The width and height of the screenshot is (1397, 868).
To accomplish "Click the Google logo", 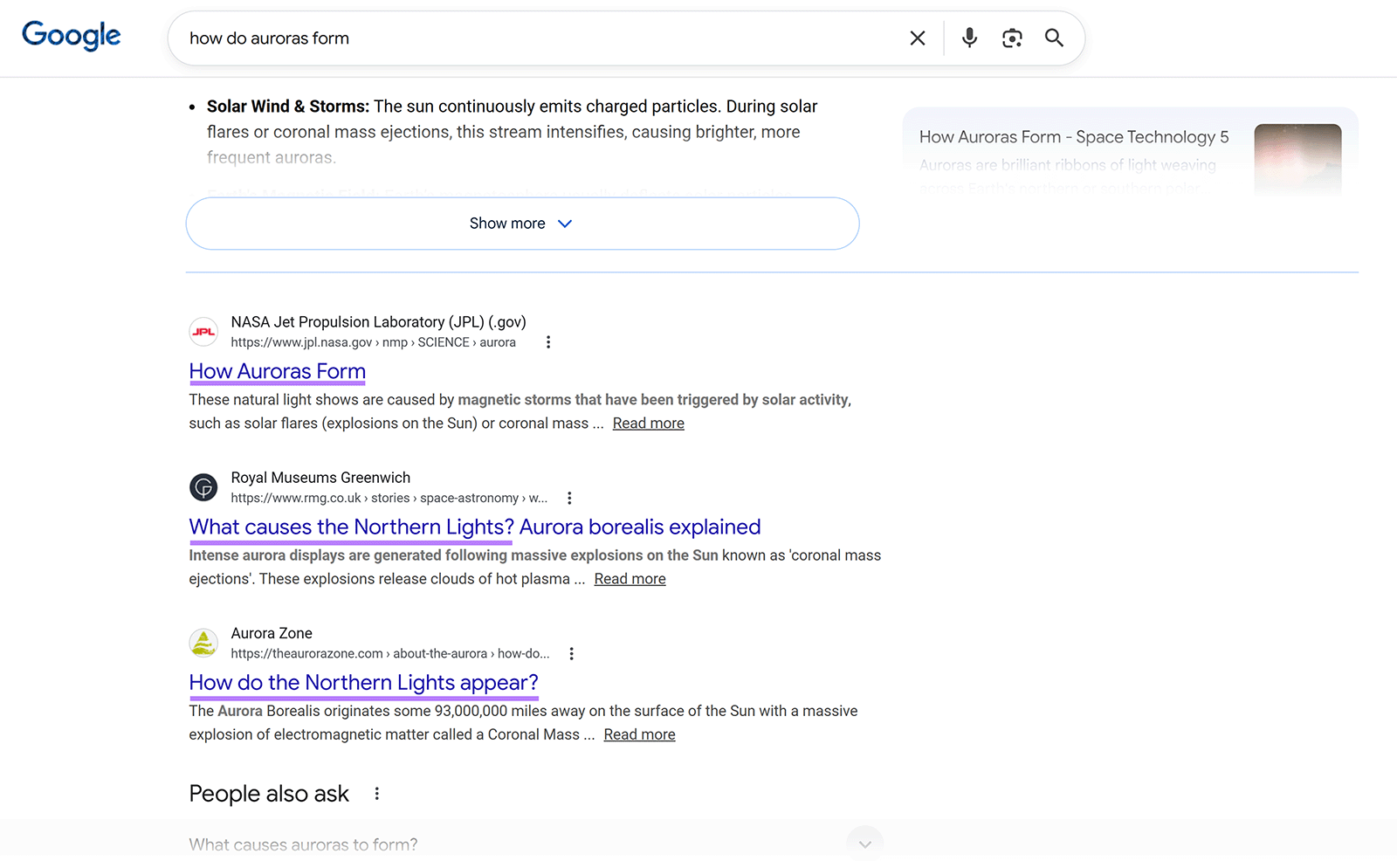I will click(71, 35).
